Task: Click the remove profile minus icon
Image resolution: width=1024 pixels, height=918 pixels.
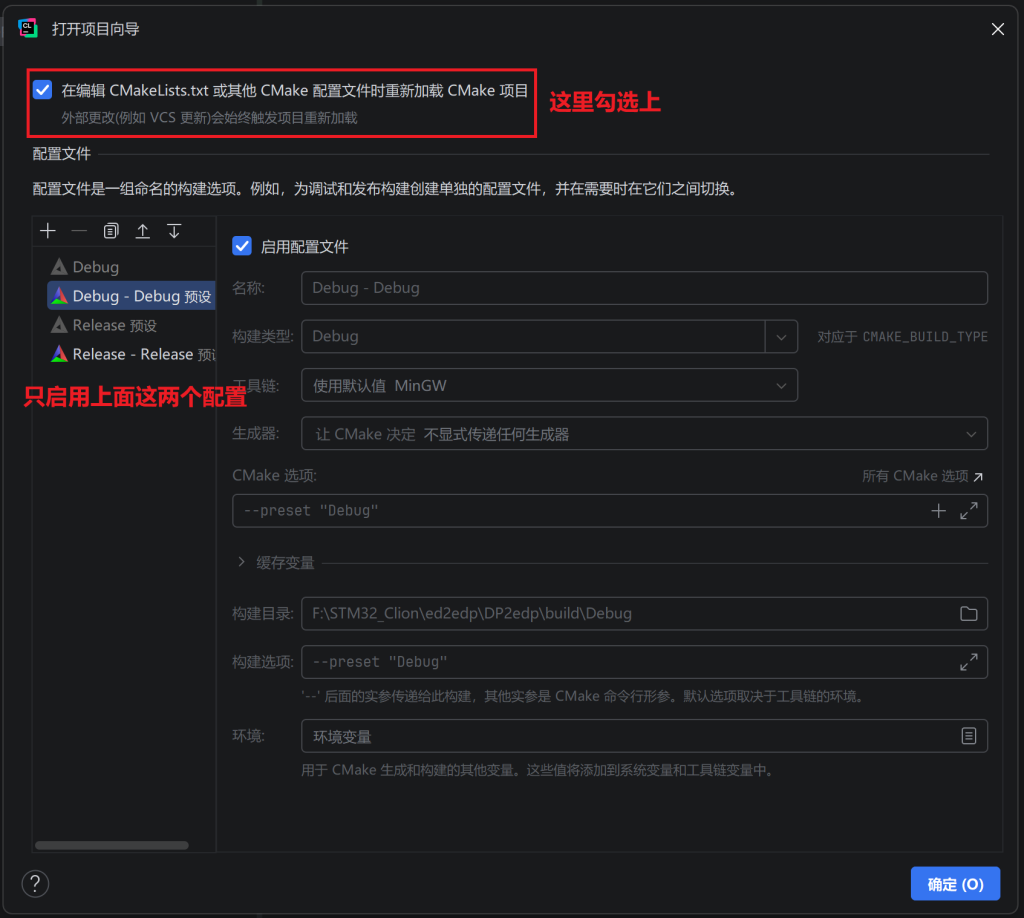Action: (79, 231)
